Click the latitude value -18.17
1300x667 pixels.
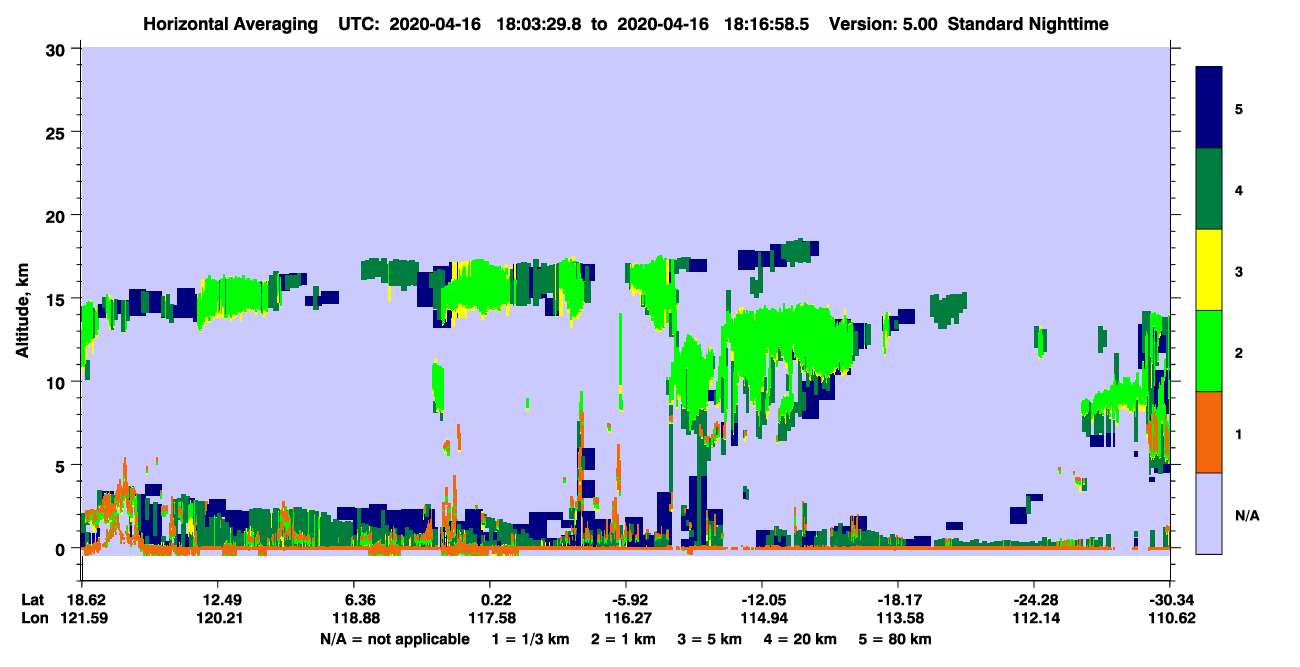(898, 600)
